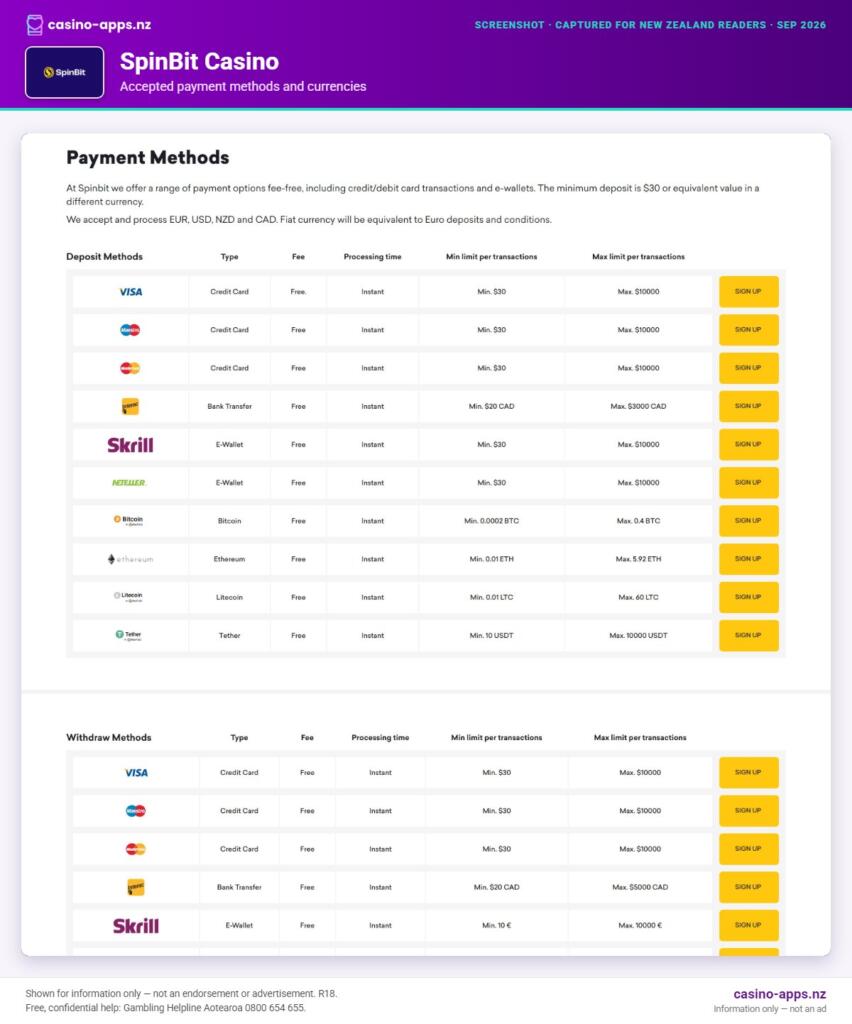Click 'Max limit per transactions' header in withdraw table

coord(640,737)
